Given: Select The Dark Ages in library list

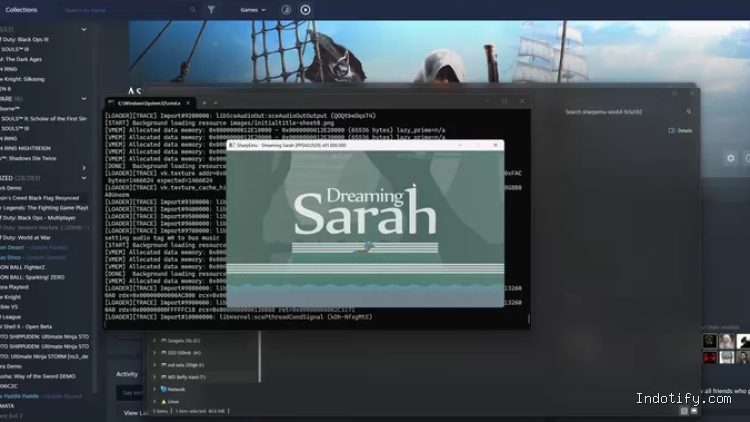Looking at the screenshot, I should 21,59.
